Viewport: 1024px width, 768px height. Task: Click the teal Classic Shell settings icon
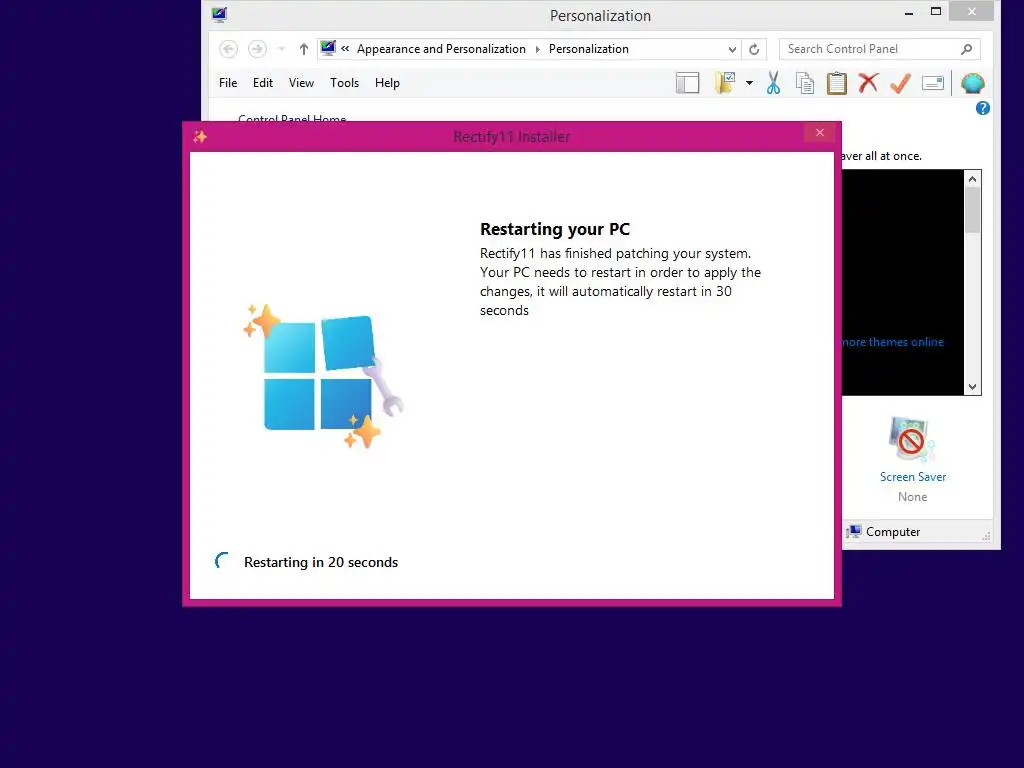coord(972,83)
